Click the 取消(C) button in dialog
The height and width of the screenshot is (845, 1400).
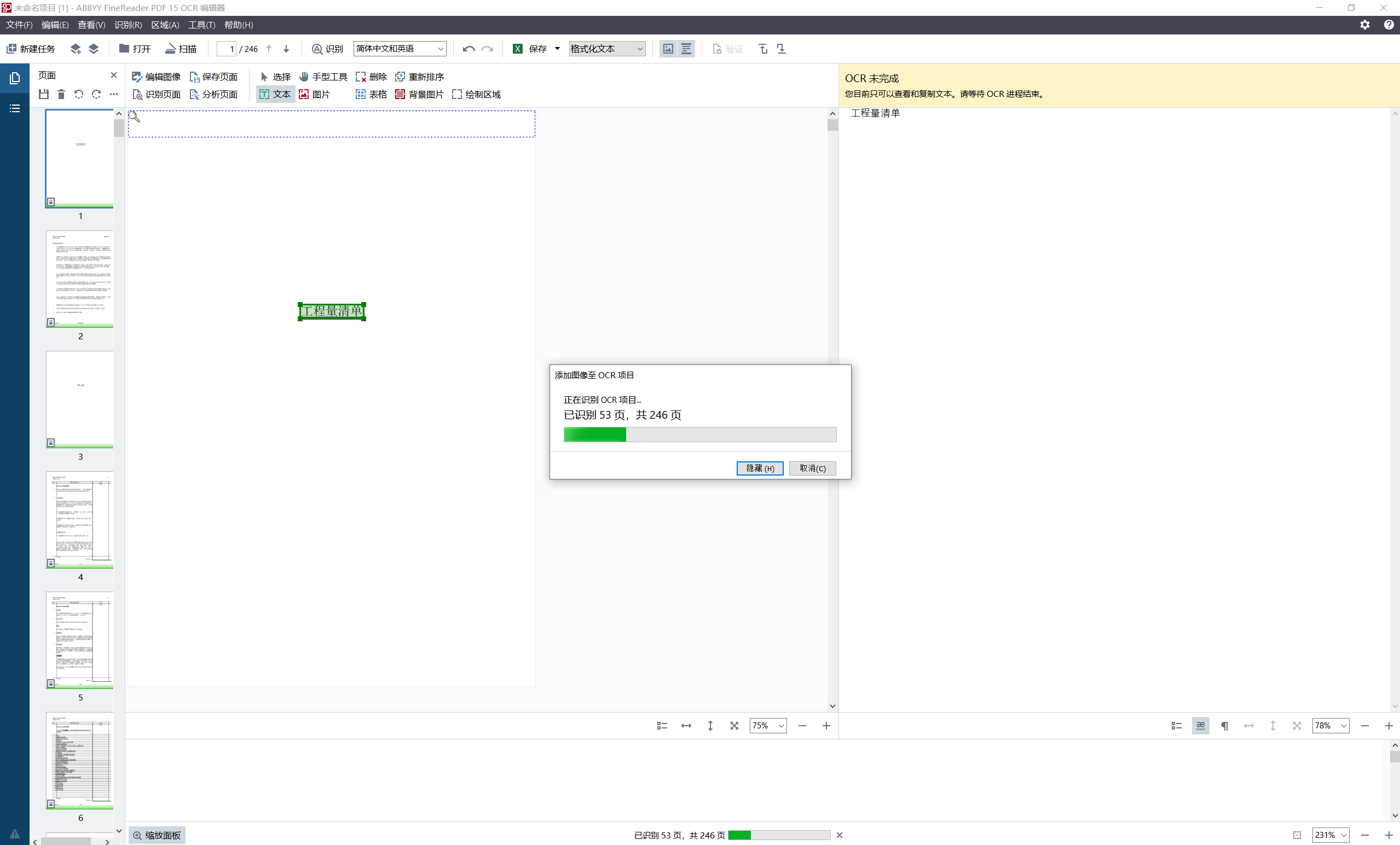(x=813, y=468)
